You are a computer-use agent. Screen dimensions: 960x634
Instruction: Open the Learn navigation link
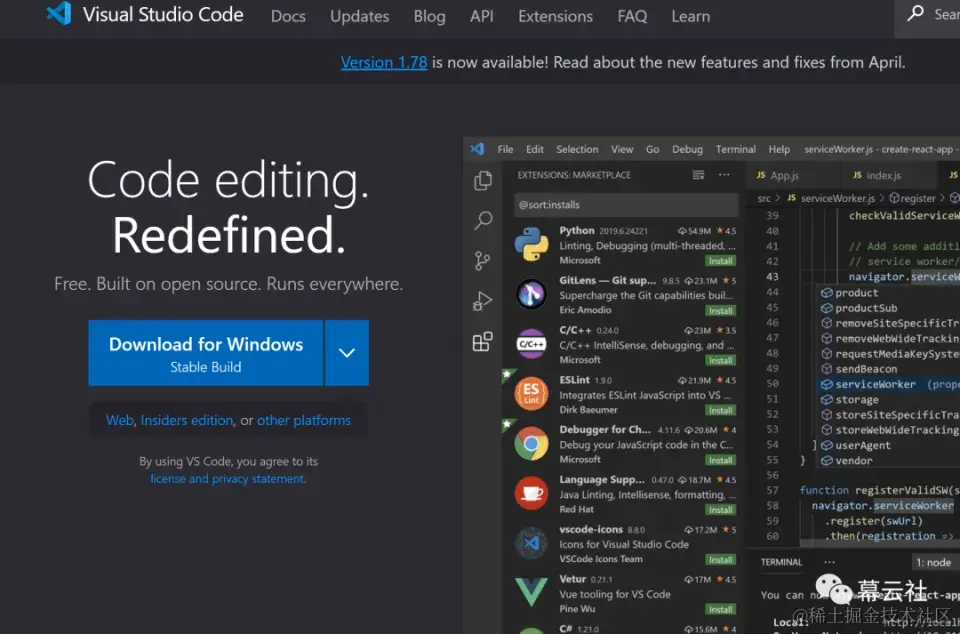691,16
